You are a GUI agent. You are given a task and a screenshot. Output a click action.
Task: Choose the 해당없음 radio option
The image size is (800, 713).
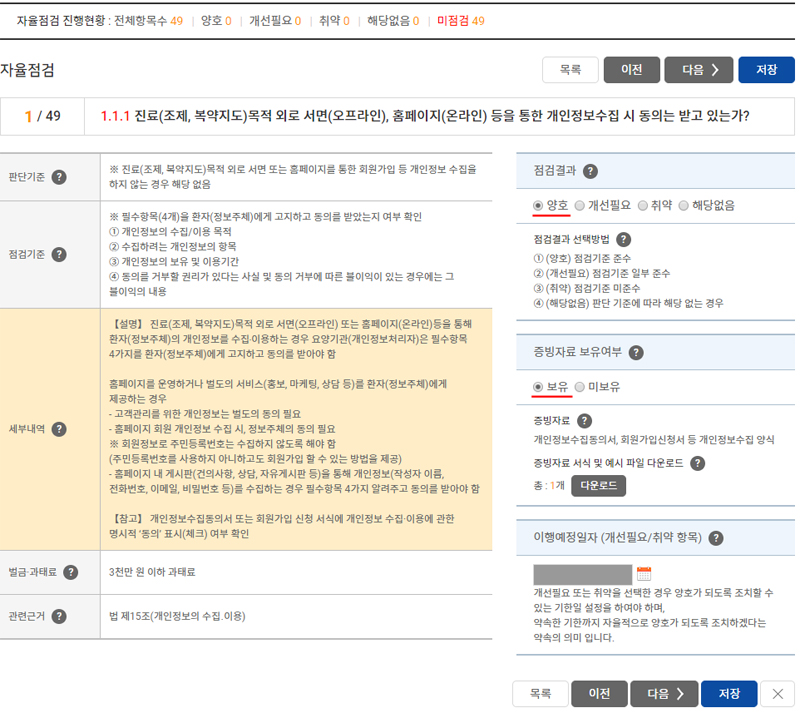point(684,205)
